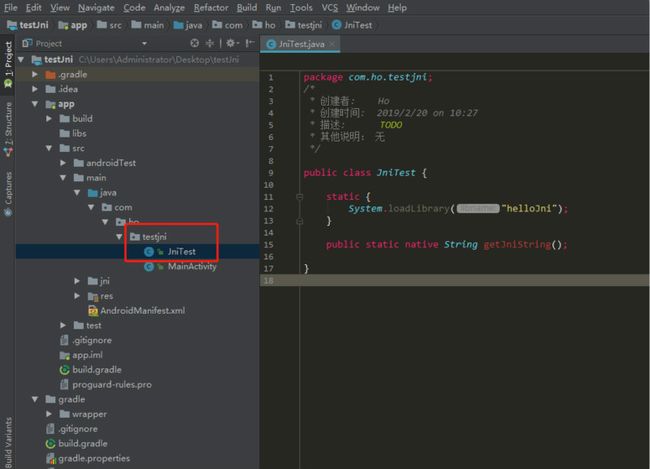Click the "helloJni" string in the code
The height and width of the screenshot is (469, 650).
(x=529, y=209)
